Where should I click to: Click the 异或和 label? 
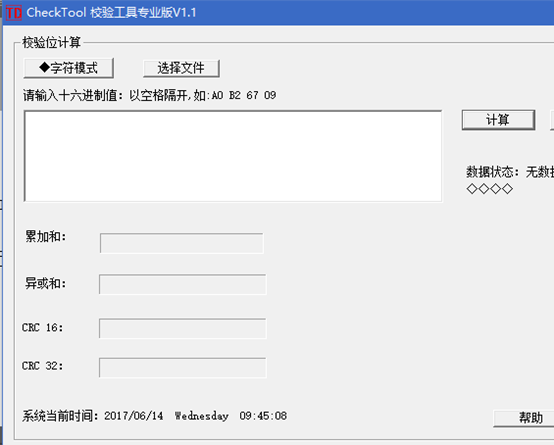[45, 283]
